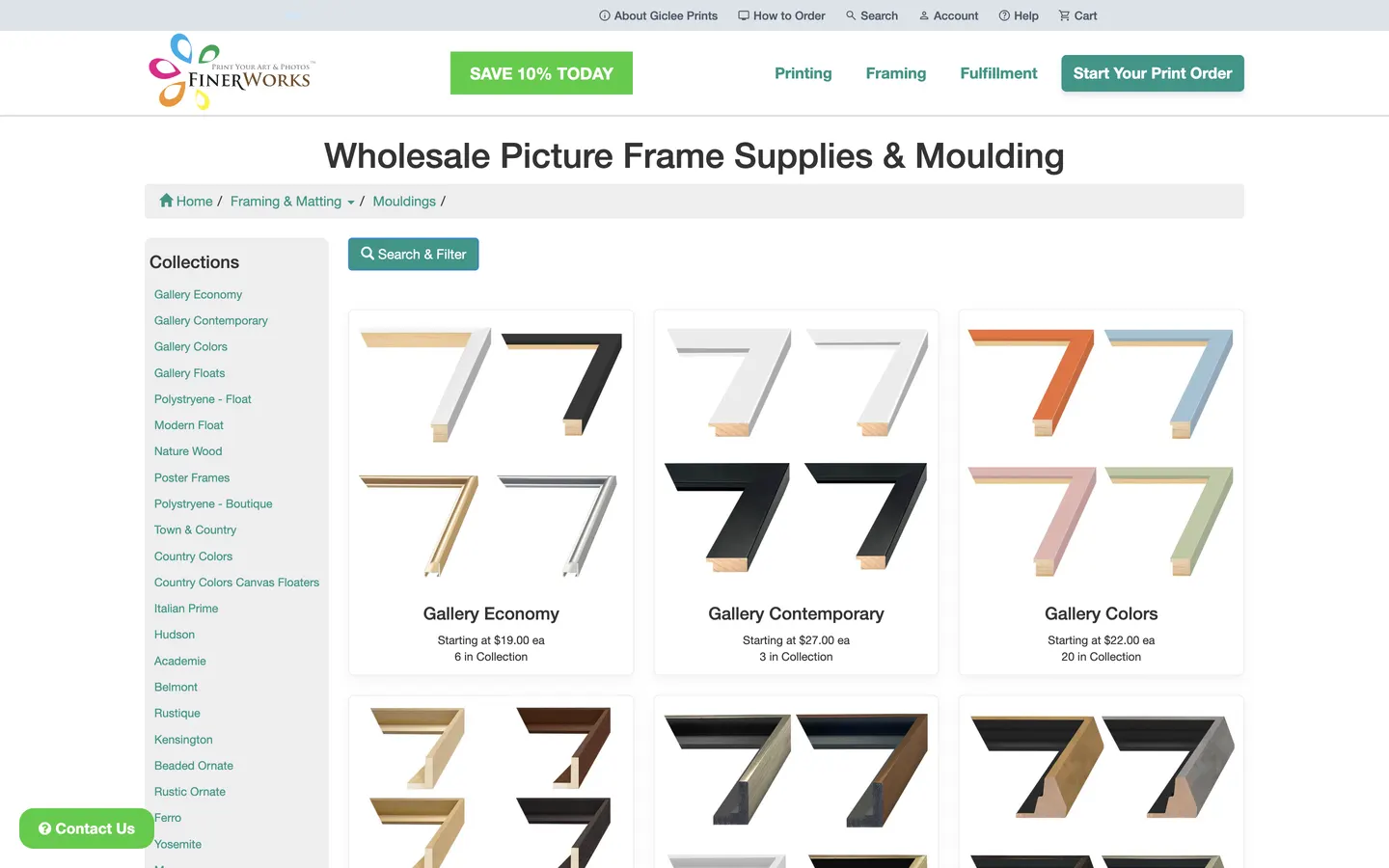Open Italian Prime collection
The height and width of the screenshot is (868, 1389).
186,608
